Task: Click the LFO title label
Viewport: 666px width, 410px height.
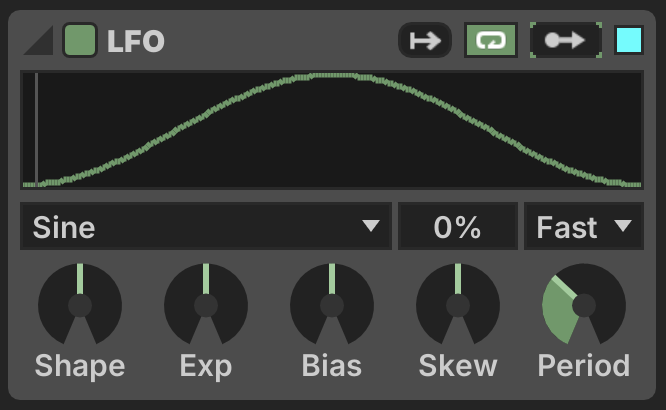Action: pos(136,42)
